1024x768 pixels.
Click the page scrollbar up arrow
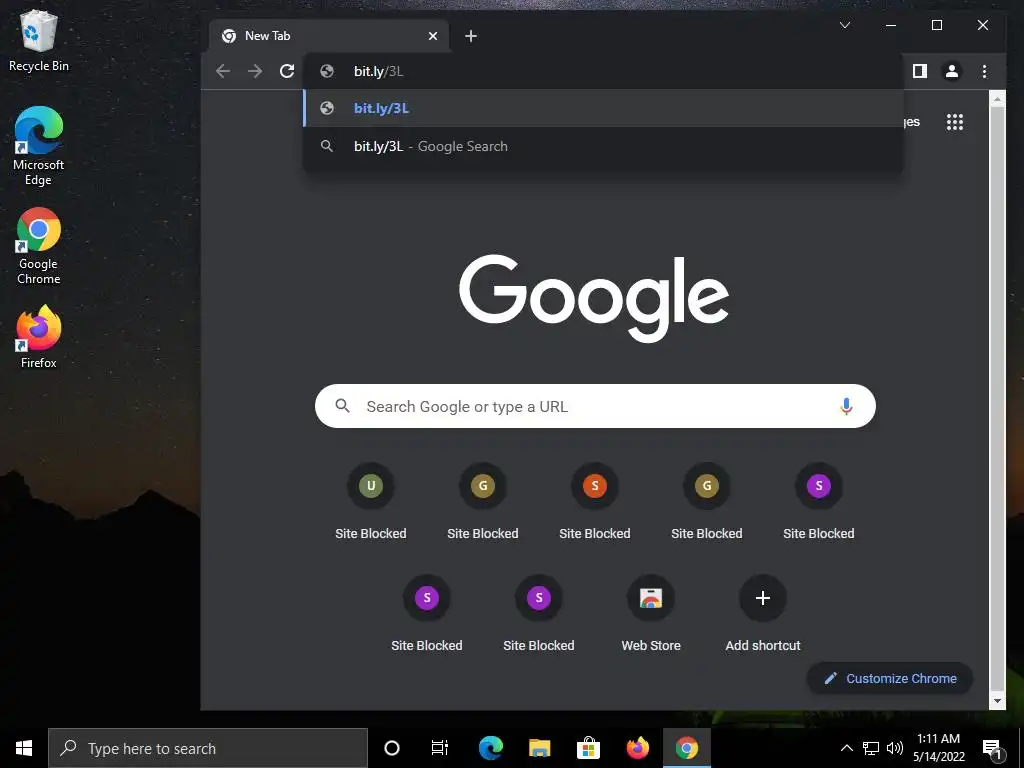pos(997,99)
